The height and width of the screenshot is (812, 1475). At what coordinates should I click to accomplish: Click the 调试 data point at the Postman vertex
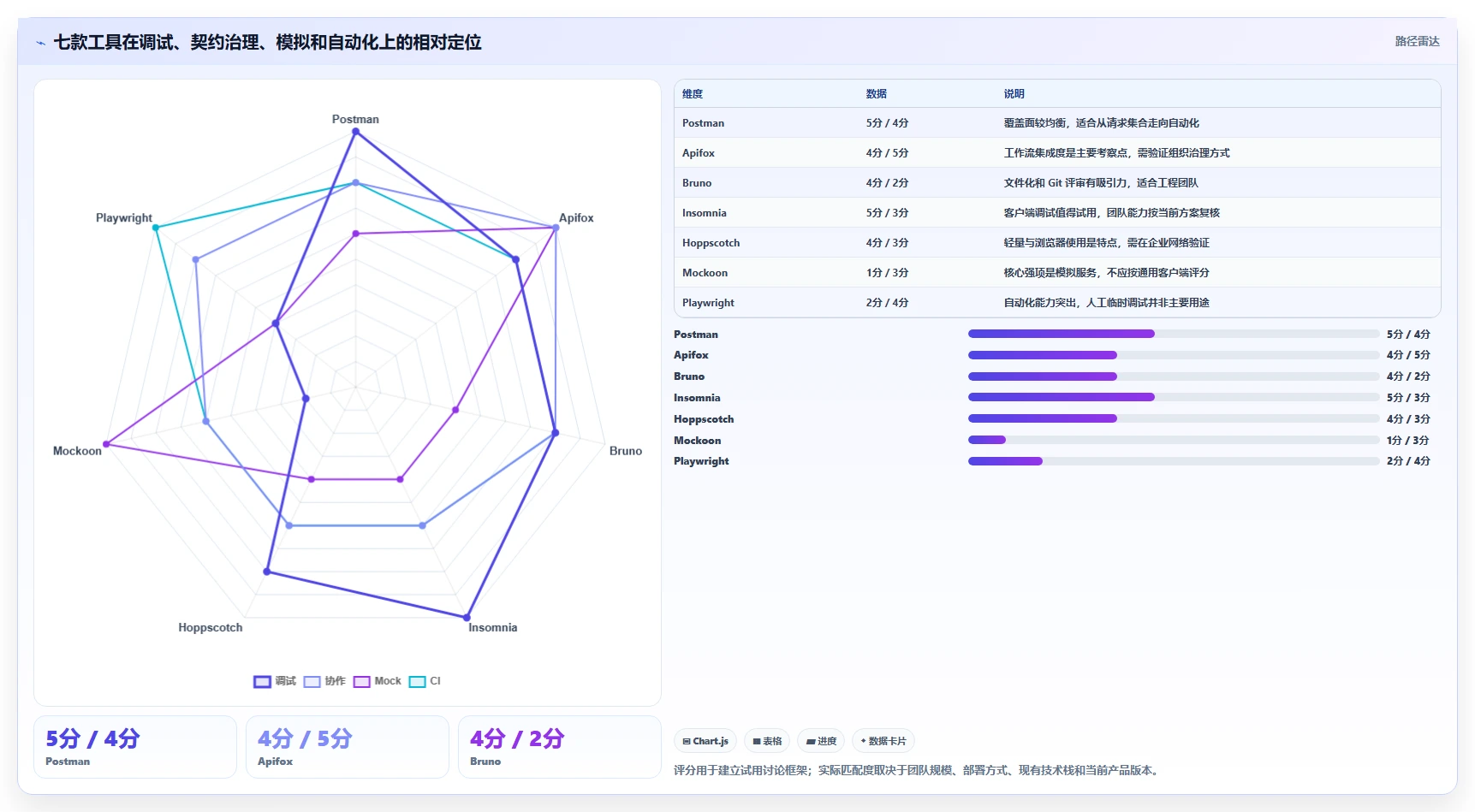point(355,132)
